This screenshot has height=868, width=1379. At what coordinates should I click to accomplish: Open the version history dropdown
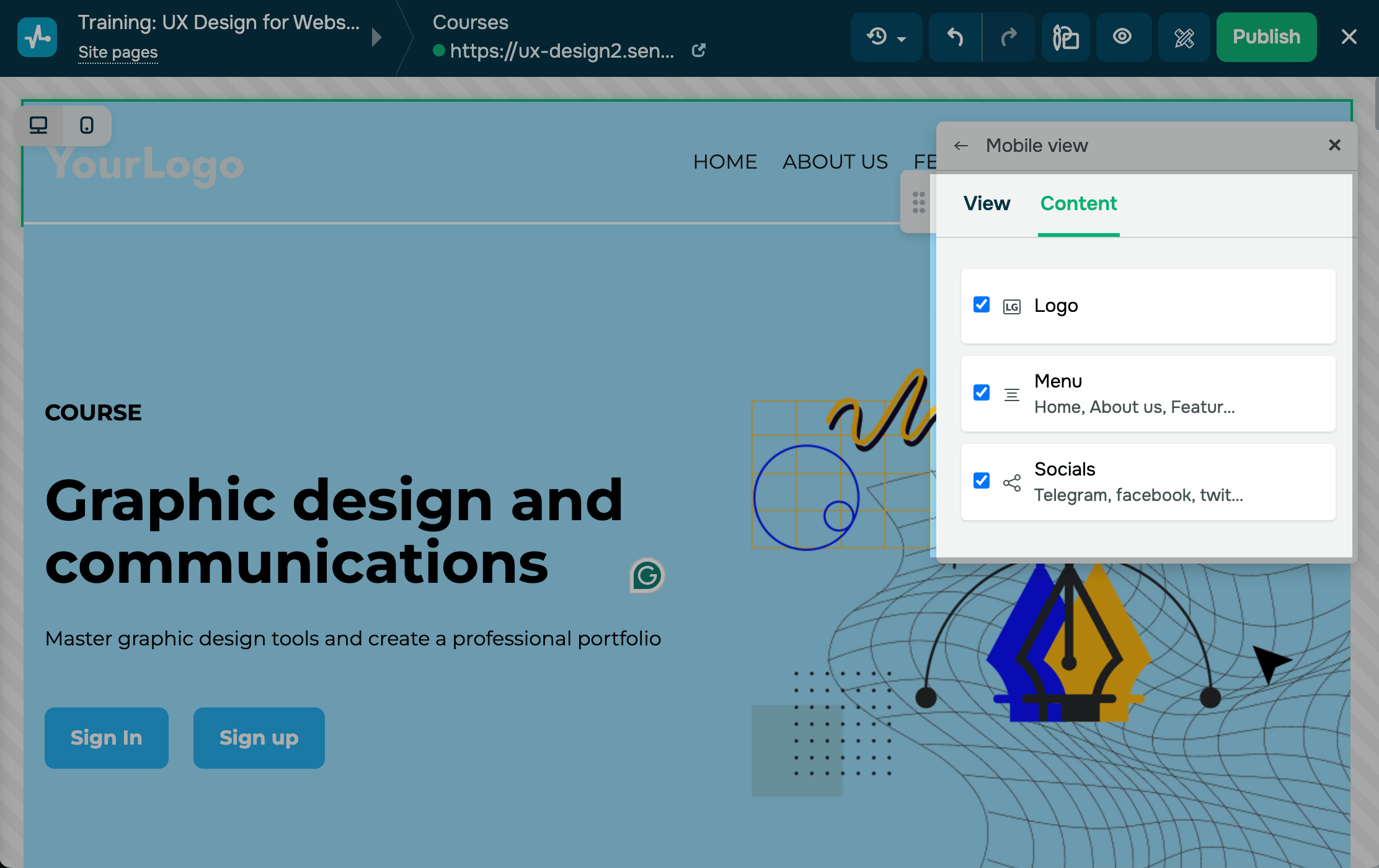click(886, 37)
